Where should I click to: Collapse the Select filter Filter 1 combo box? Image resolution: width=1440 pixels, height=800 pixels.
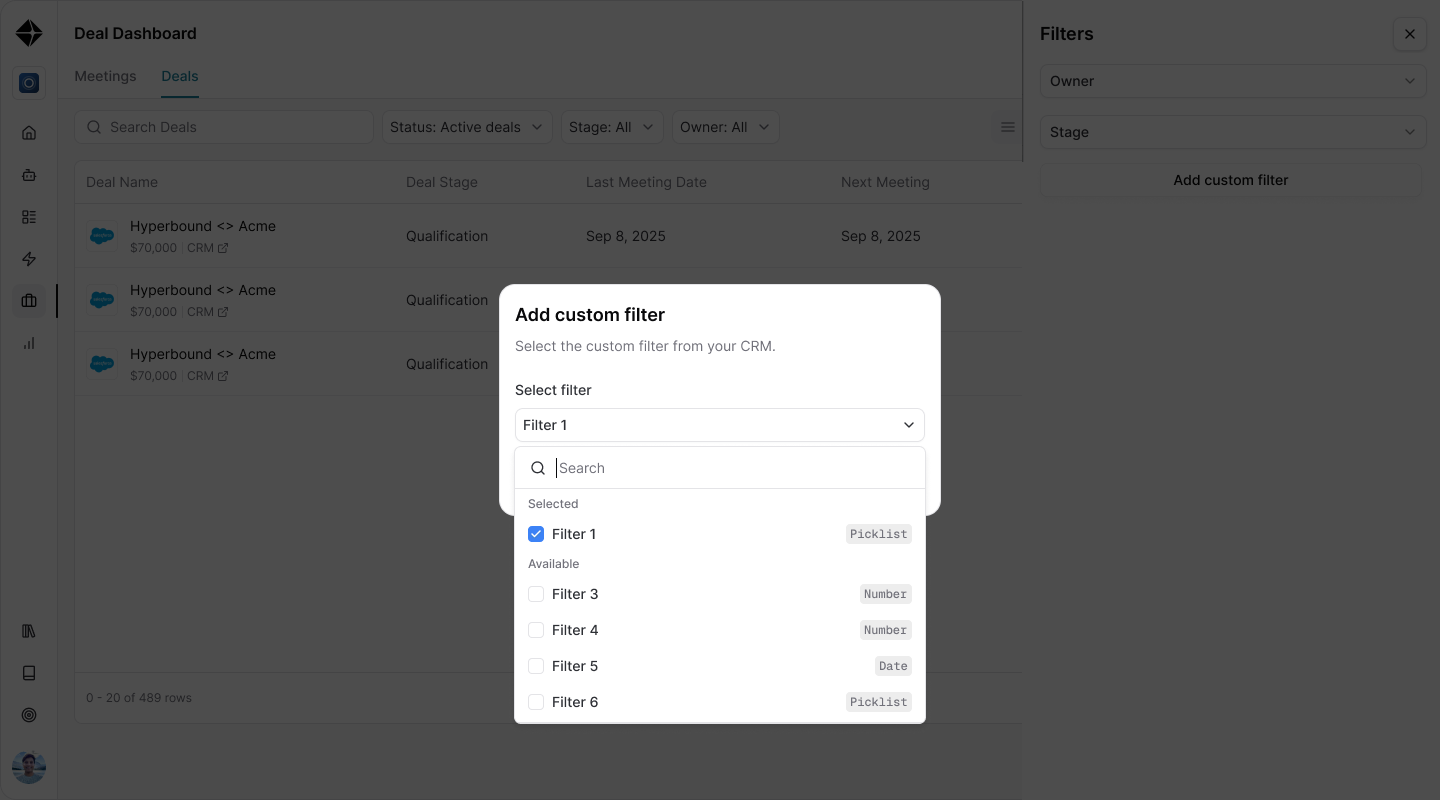pyautogui.click(x=720, y=425)
